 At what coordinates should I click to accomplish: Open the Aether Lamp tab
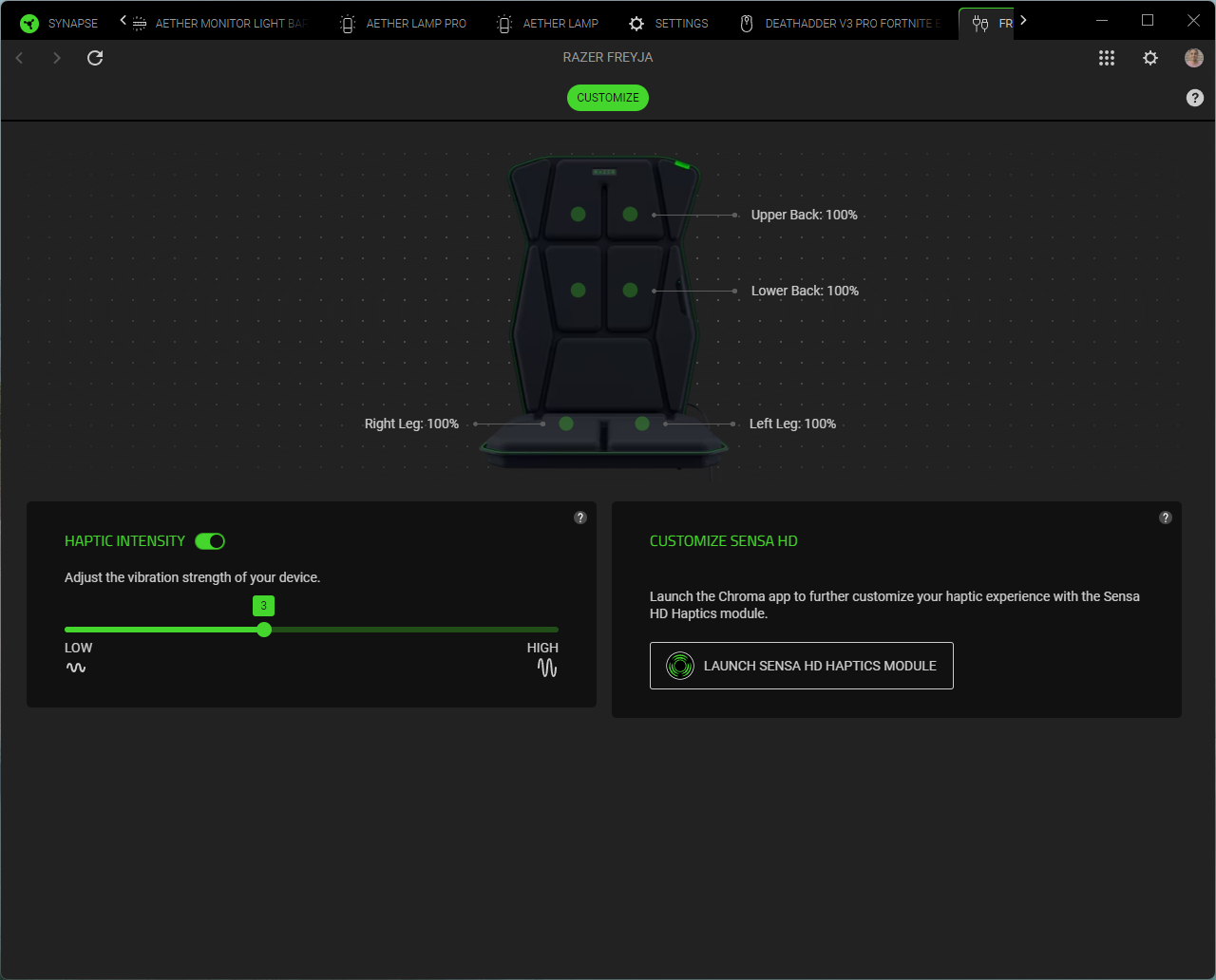tap(548, 23)
